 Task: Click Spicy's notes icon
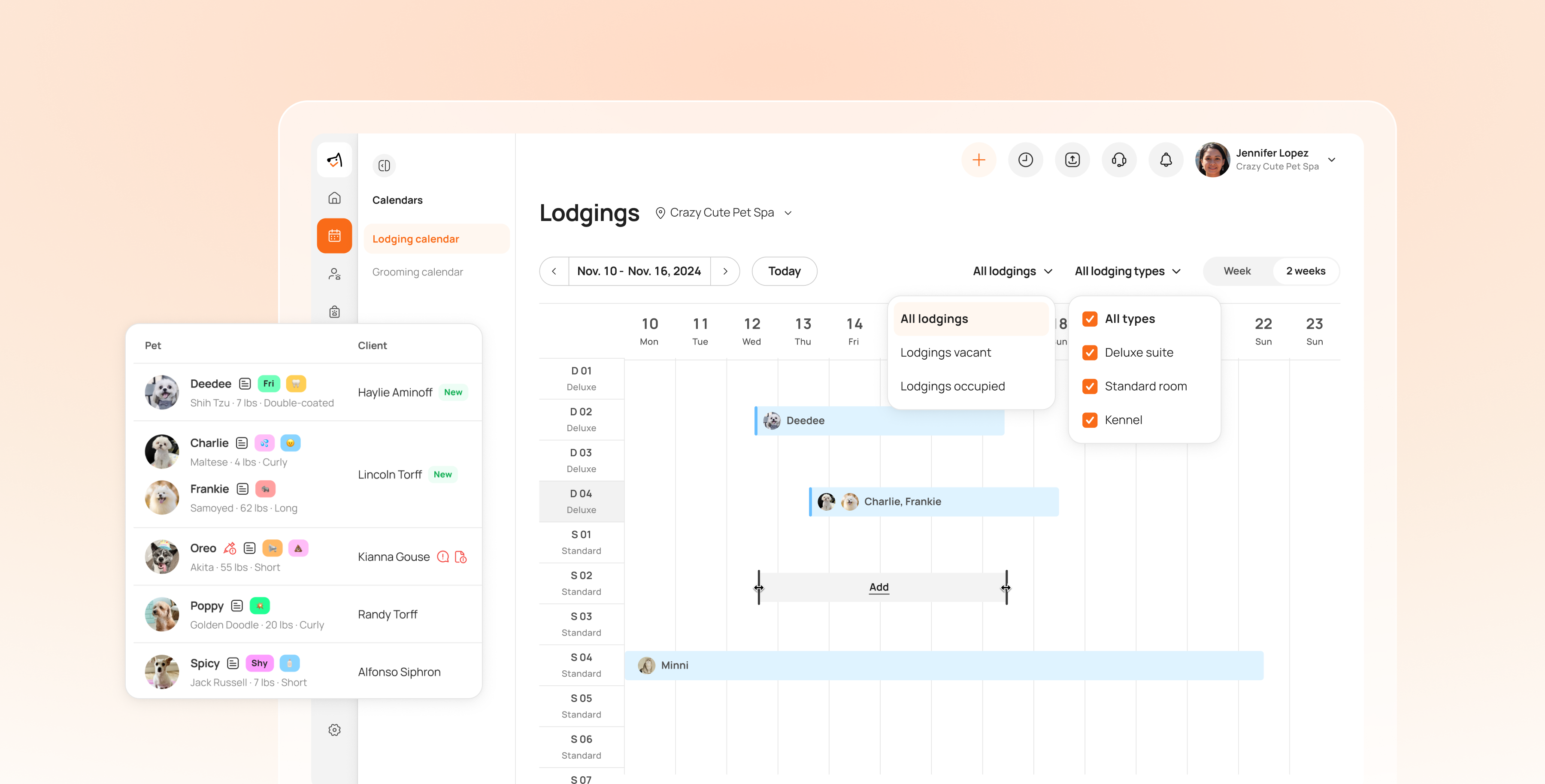(233, 663)
